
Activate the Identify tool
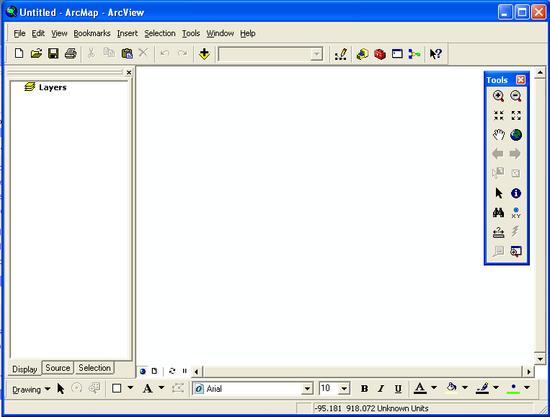click(516, 193)
